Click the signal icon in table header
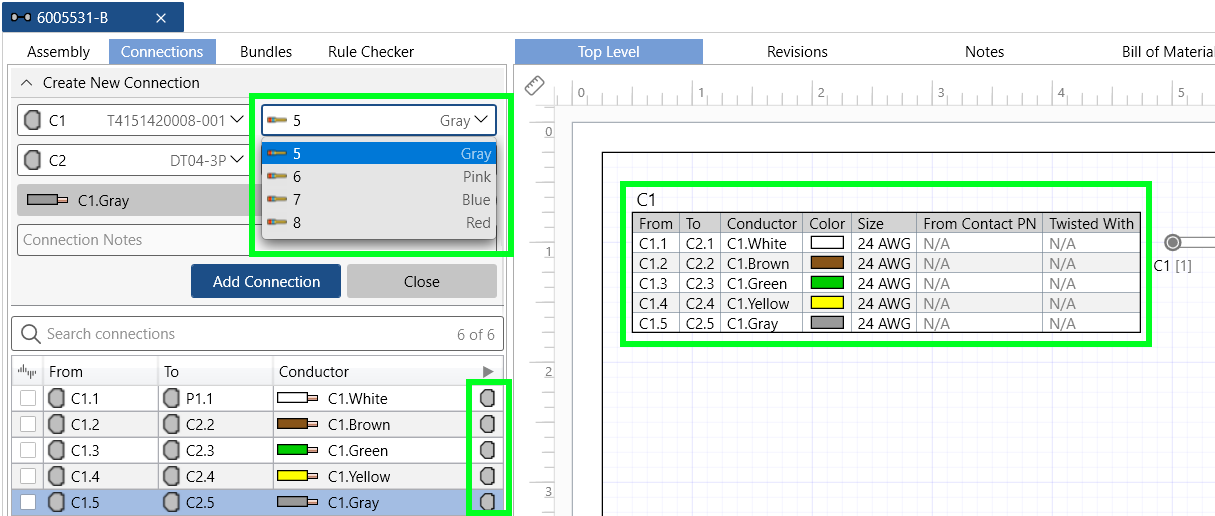Image resolution: width=1215 pixels, height=516 pixels. pyautogui.click(x=27, y=372)
